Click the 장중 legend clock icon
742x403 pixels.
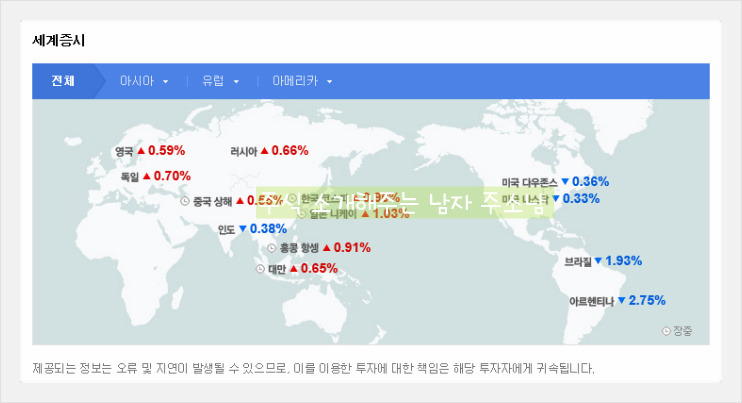click(666, 331)
